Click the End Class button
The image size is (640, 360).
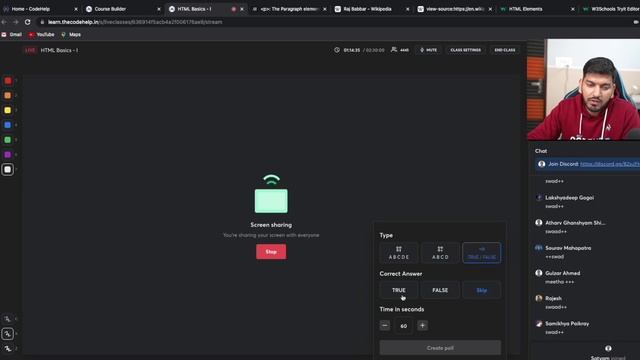[x=504, y=50]
